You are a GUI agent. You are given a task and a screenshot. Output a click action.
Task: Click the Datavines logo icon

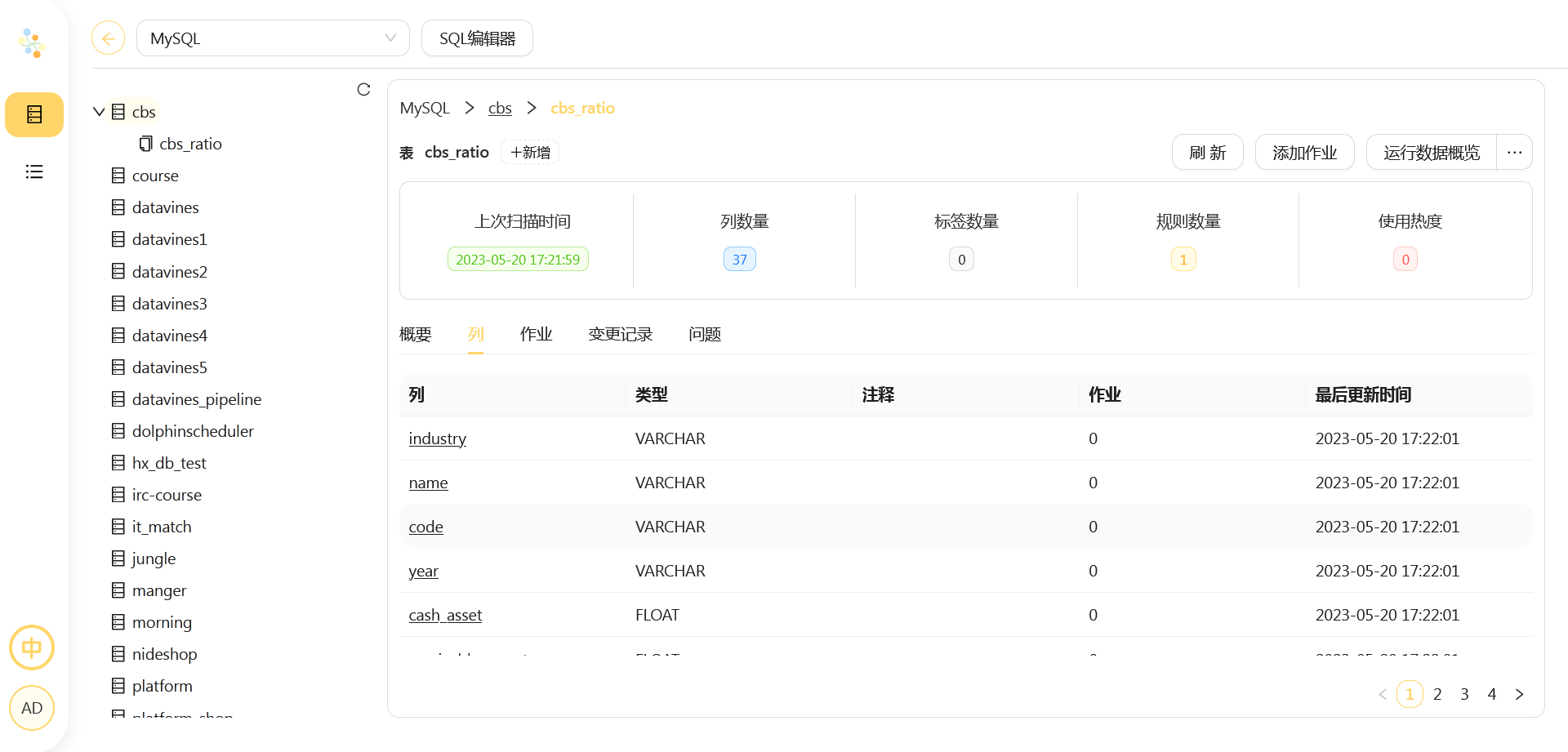click(x=31, y=42)
